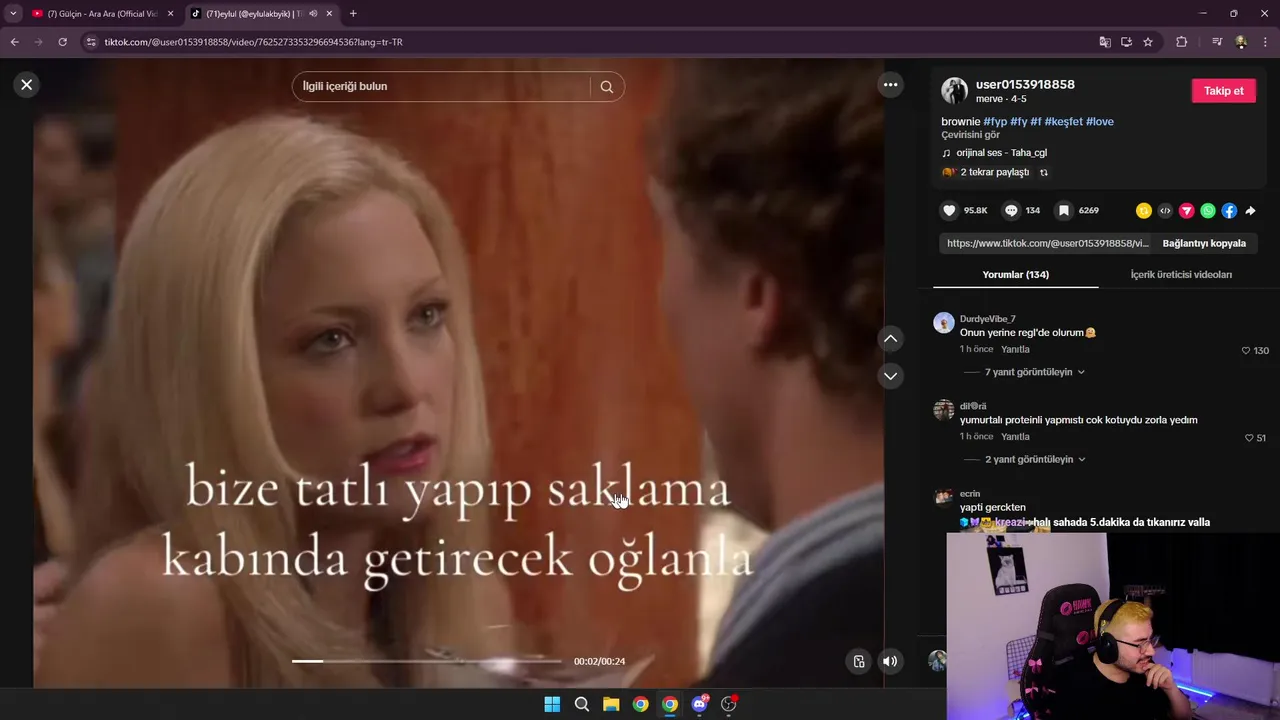Bookmark the page with the star icon
The height and width of the screenshot is (720, 1280).
tap(1148, 42)
